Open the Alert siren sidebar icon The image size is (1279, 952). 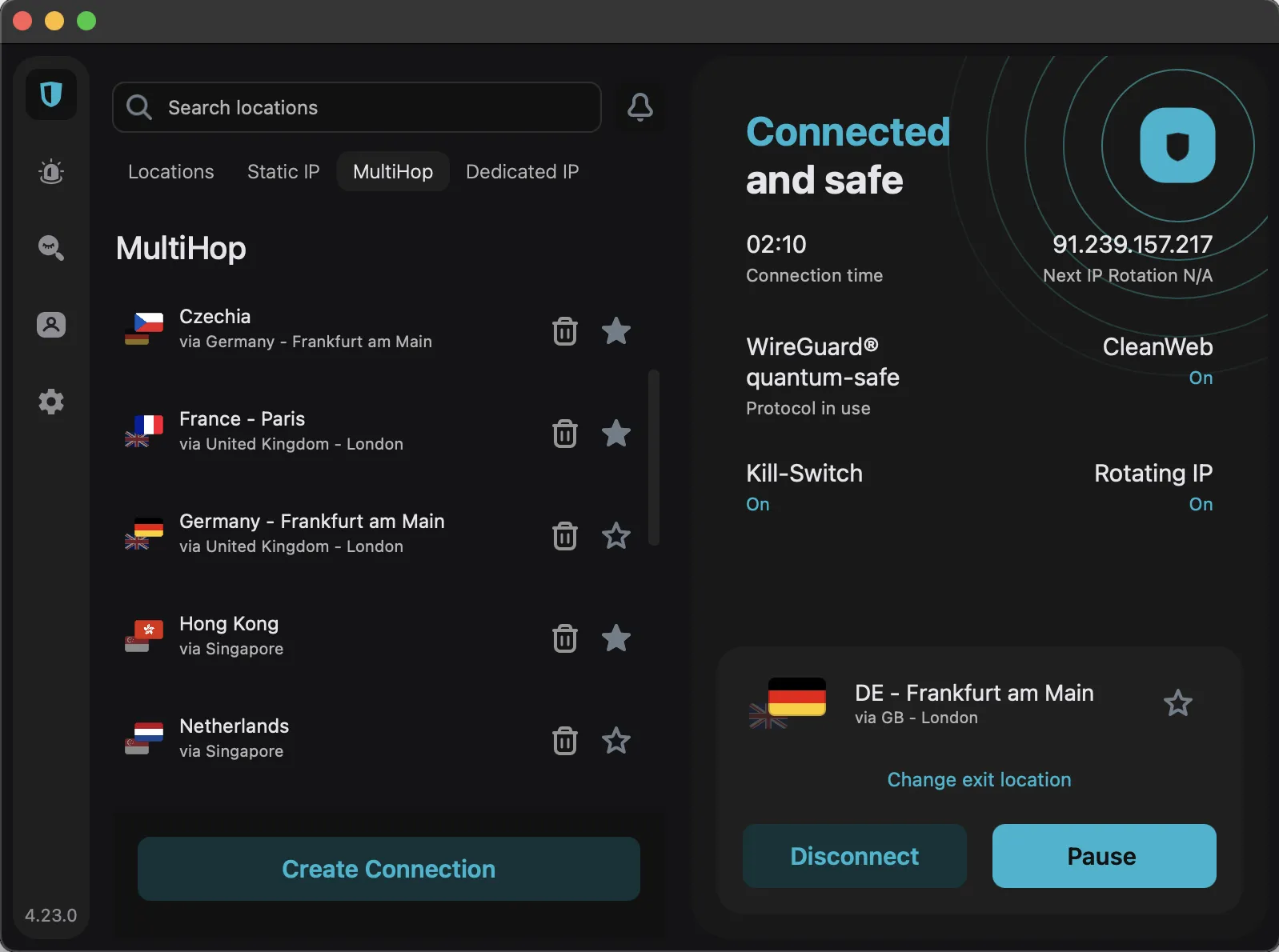[51, 172]
